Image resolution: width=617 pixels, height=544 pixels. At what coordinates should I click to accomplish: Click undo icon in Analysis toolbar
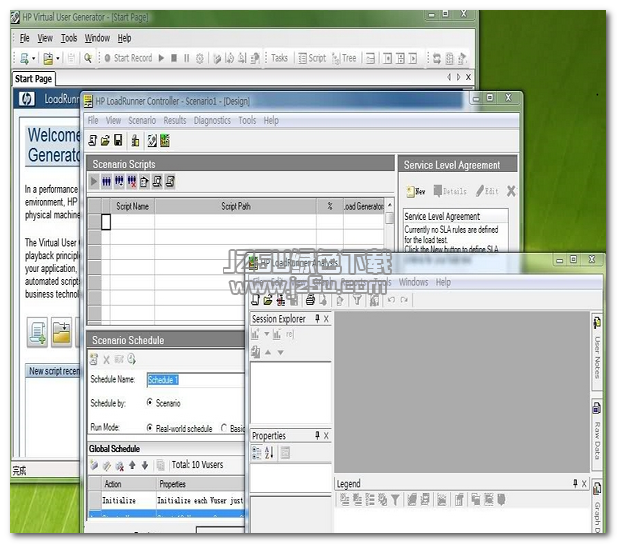pos(391,300)
